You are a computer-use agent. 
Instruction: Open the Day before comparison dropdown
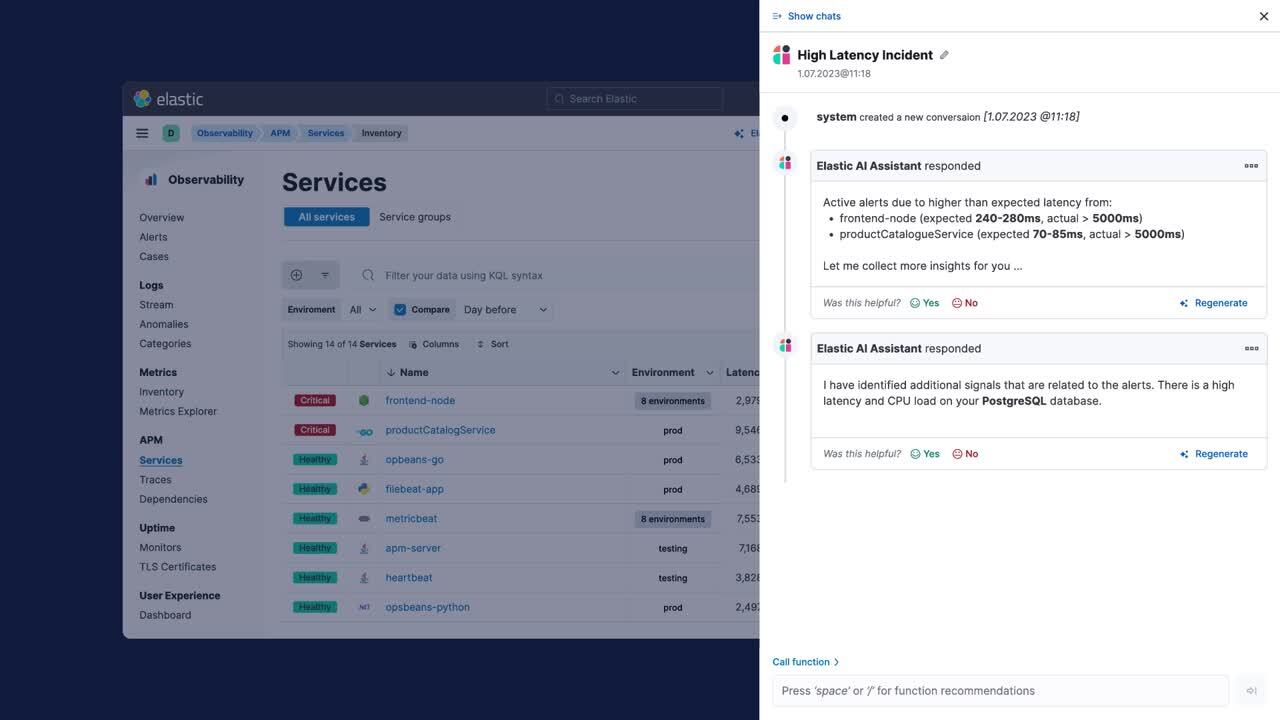pos(505,310)
